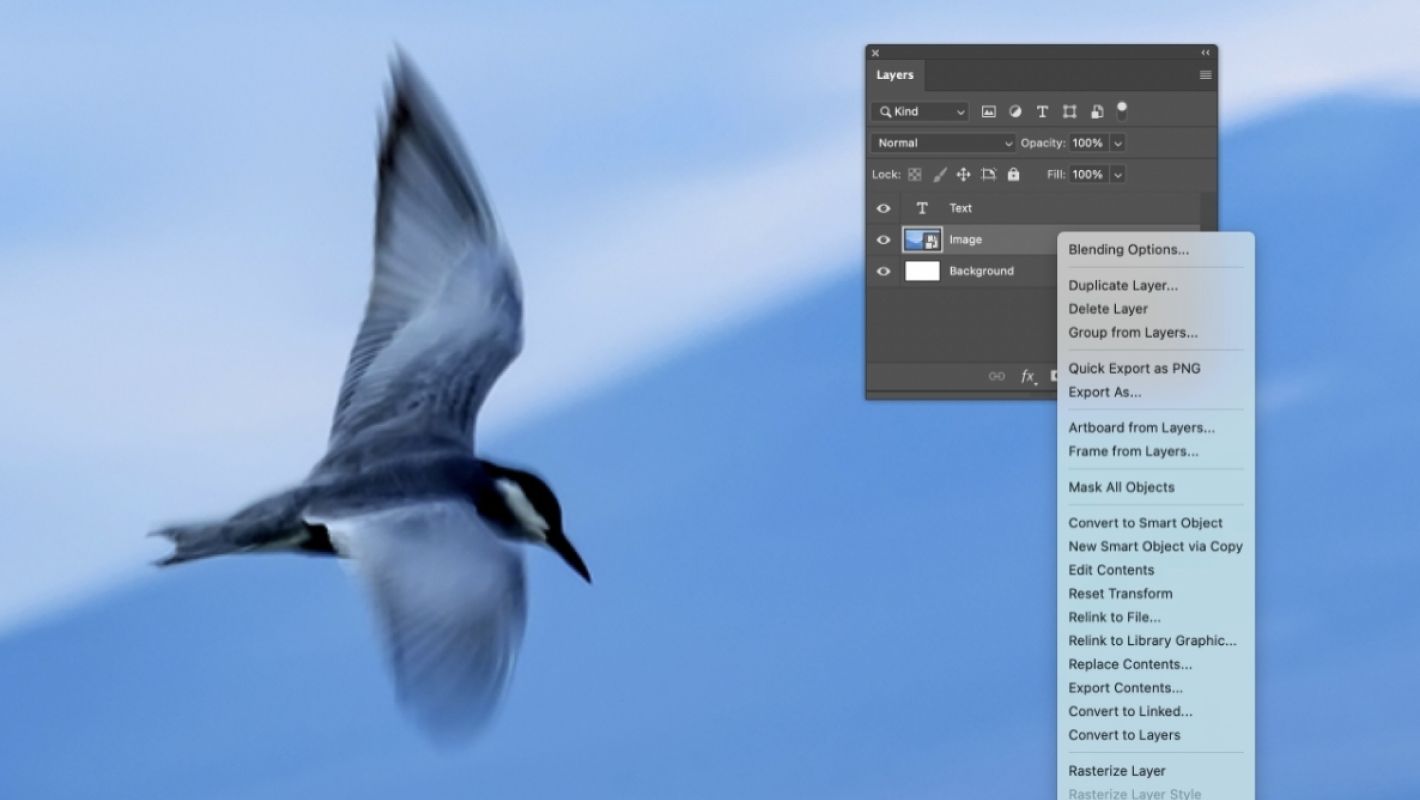Image resolution: width=1420 pixels, height=800 pixels.
Task: Filter layers by type using the Text icon
Action: [1042, 111]
